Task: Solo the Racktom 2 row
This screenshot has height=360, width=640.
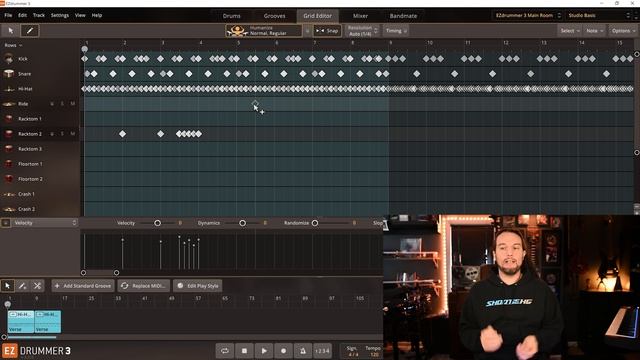Action: coord(62,134)
